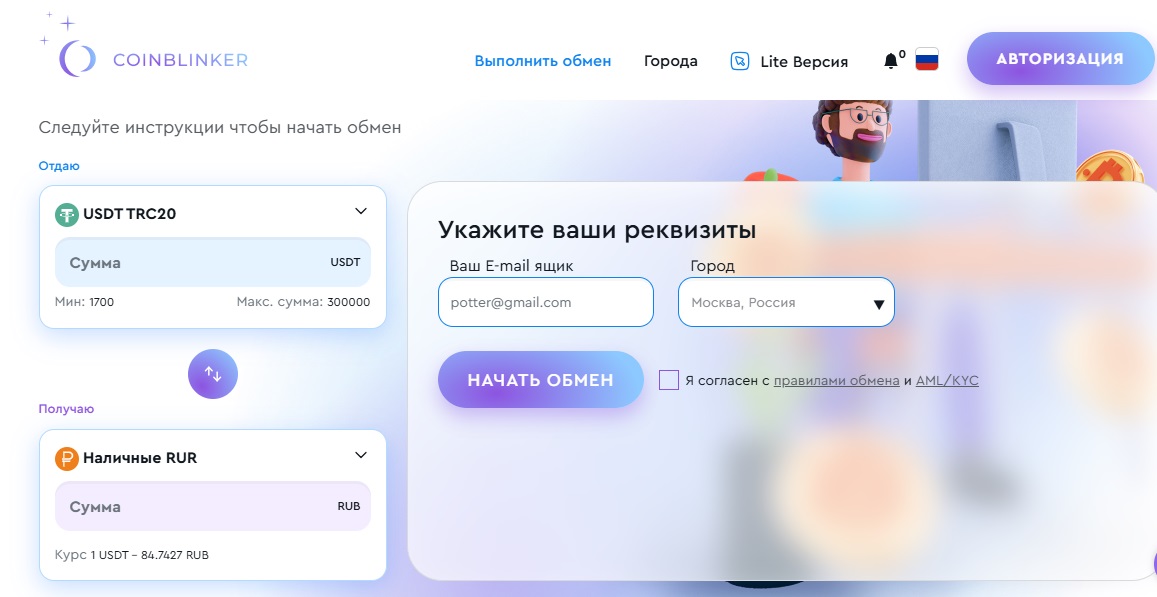Open the notification bell
Image resolution: width=1157 pixels, height=597 pixels.
tap(891, 61)
